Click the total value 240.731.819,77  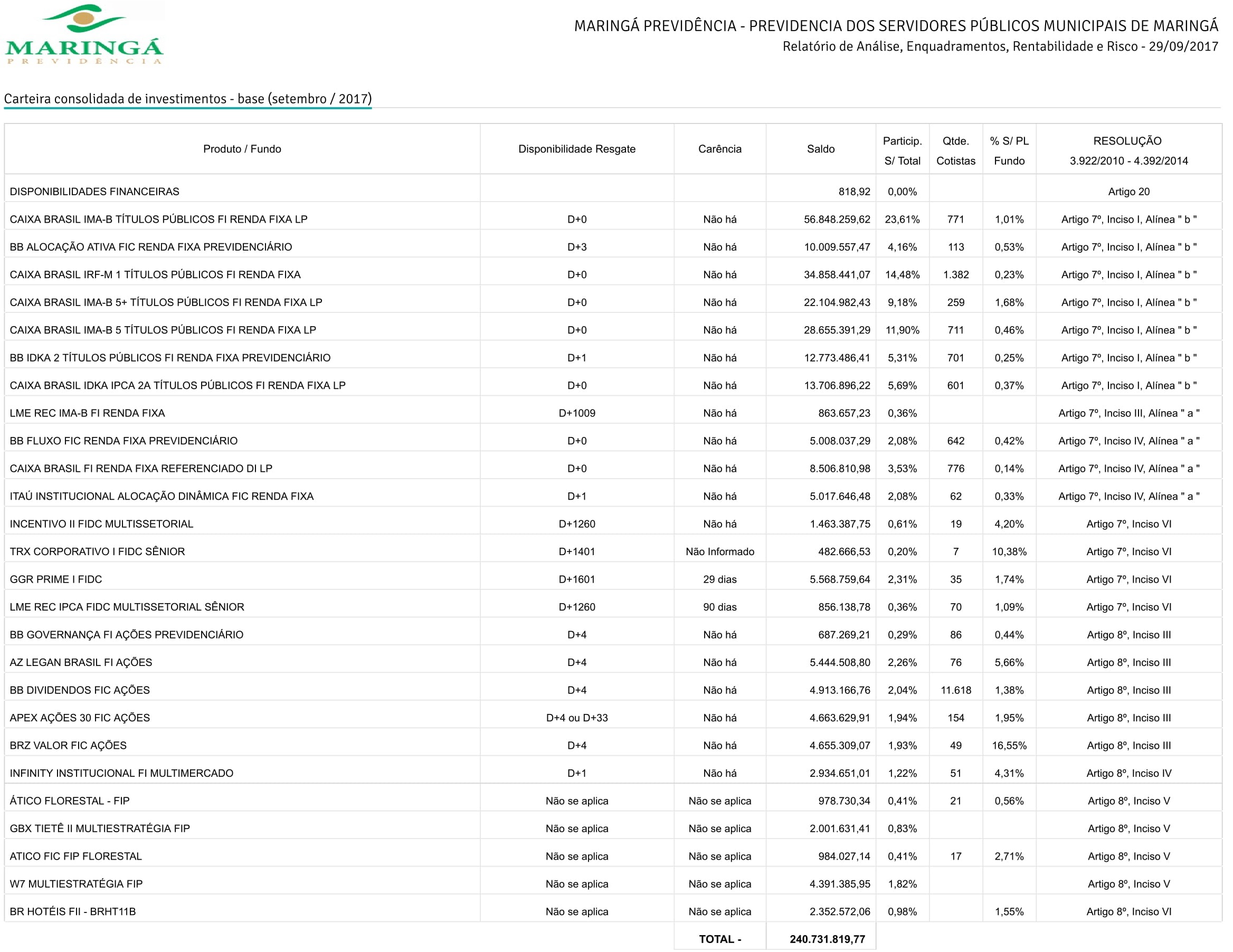(827, 939)
